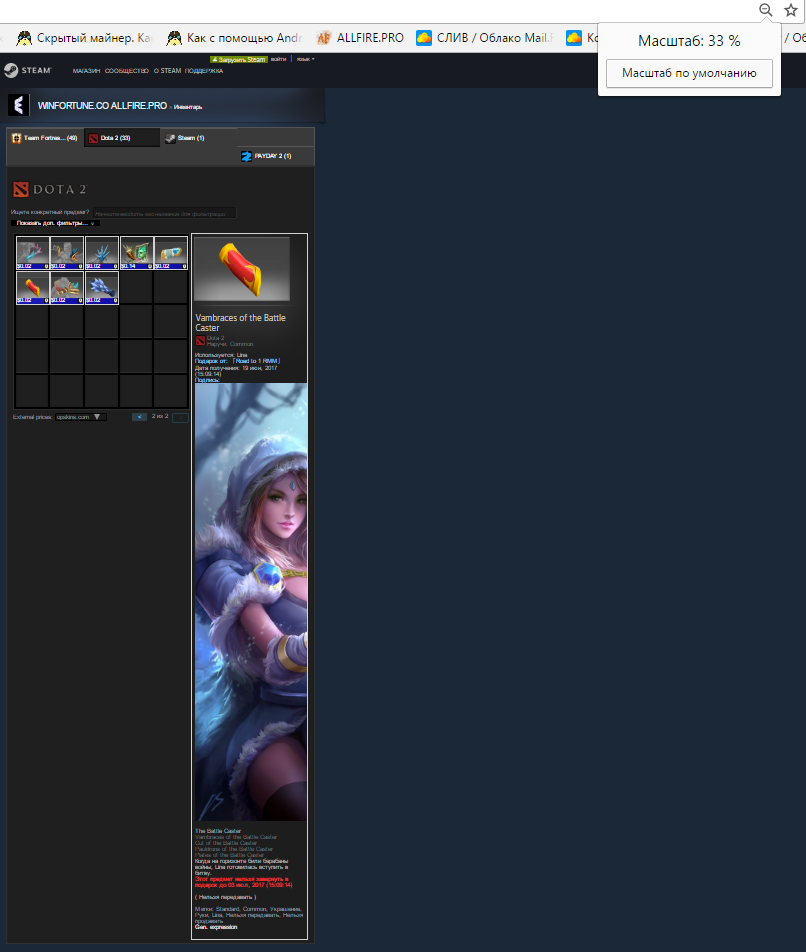Click the WINFORTUNE.CO profile avatar
806x952 pixels.
(19, 105)
